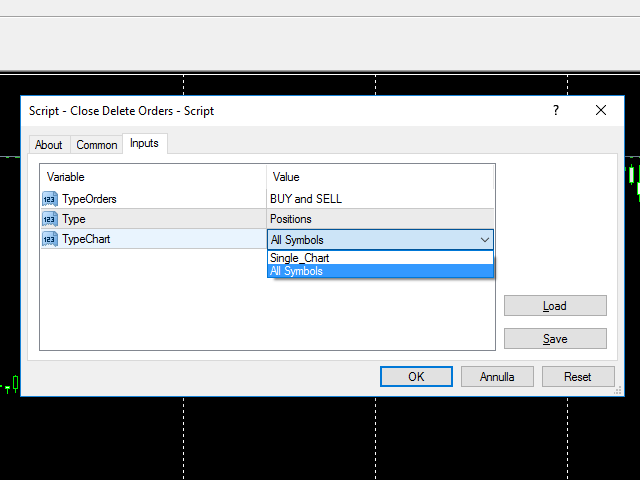
Task: Open the TypeChart value dropdown arrow
Action: click(x=484, y=240)
